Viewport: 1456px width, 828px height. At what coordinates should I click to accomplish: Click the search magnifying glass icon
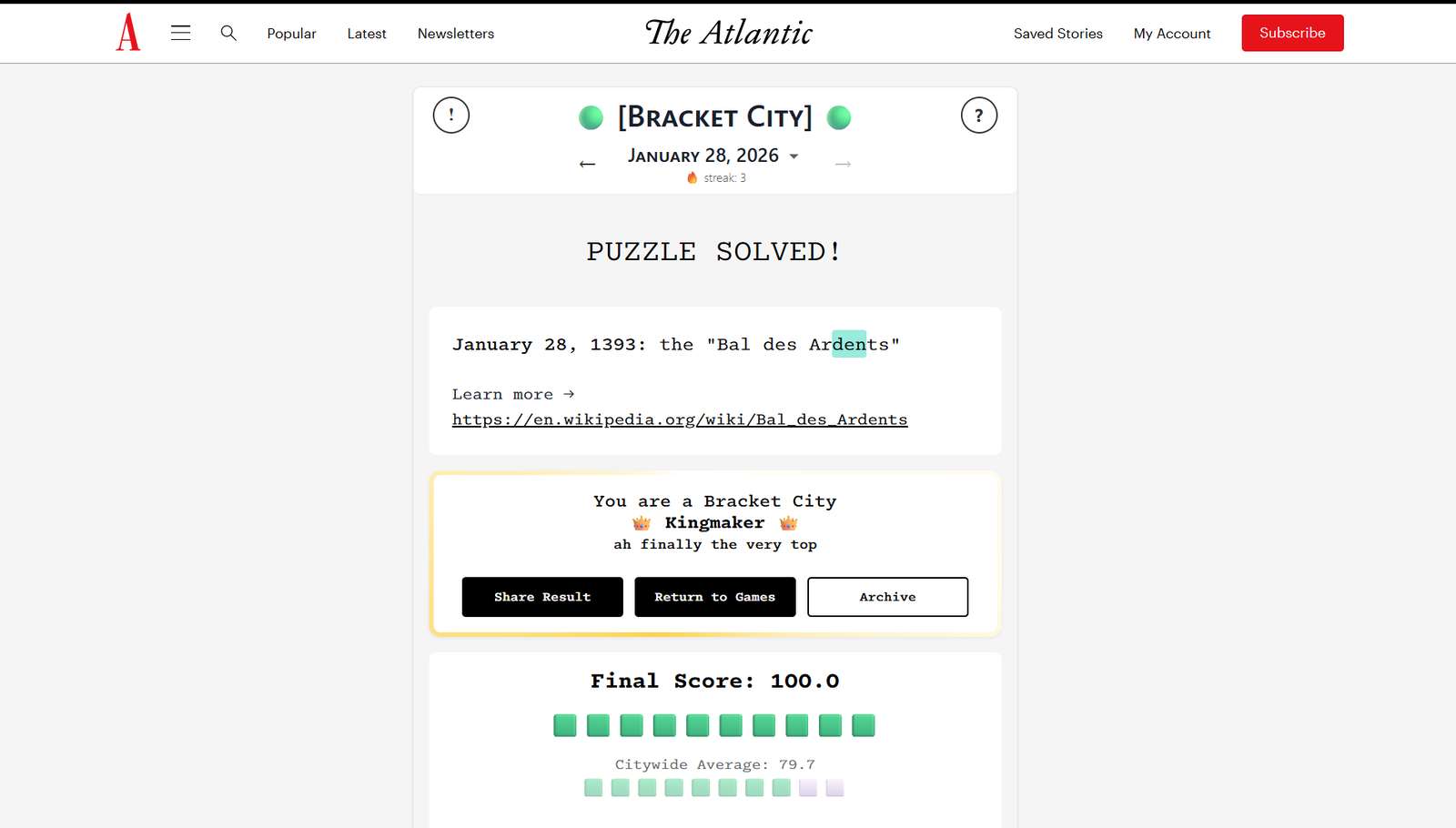(x=228, y=33)
